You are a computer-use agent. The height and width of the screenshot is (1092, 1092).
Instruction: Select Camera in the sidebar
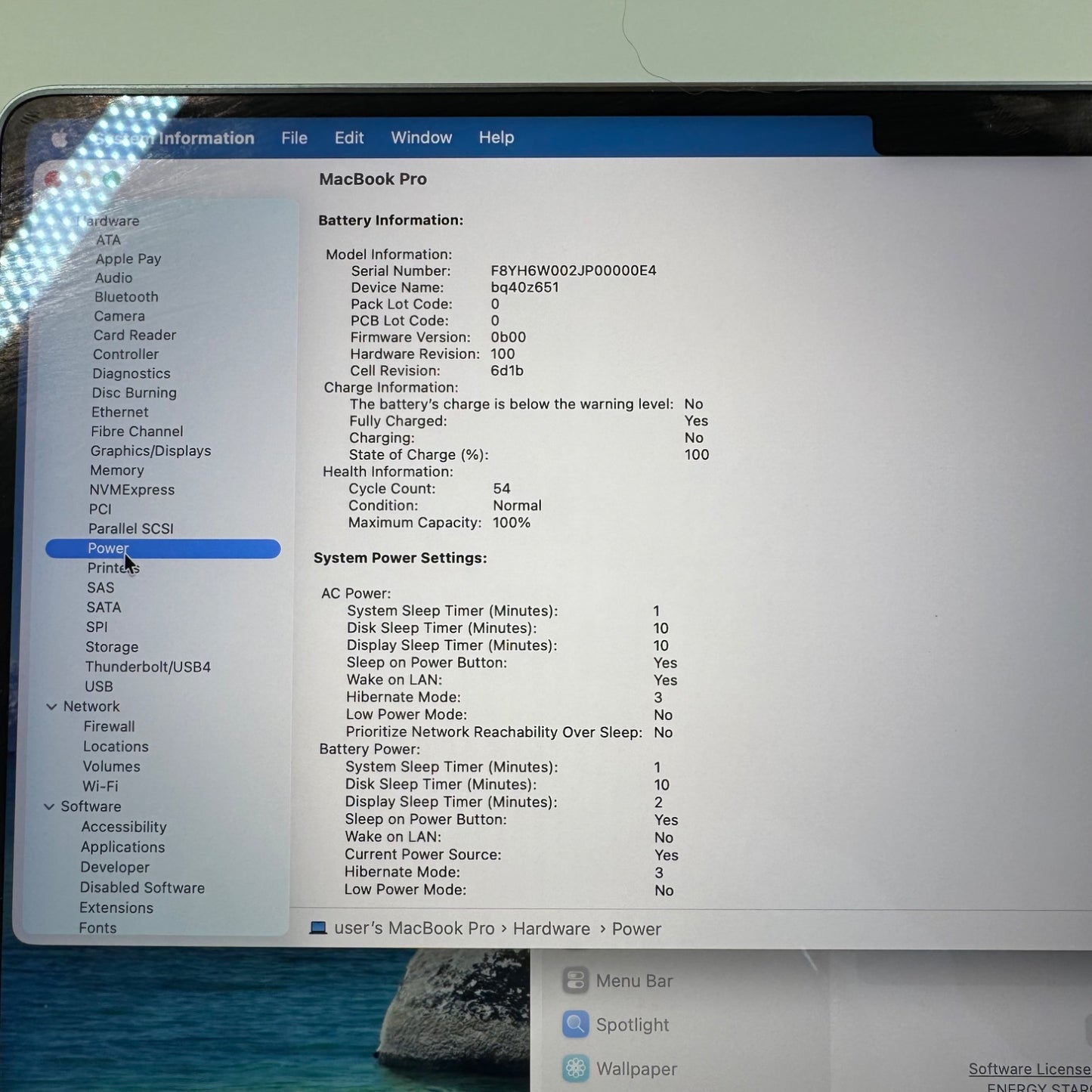(119, 316)
